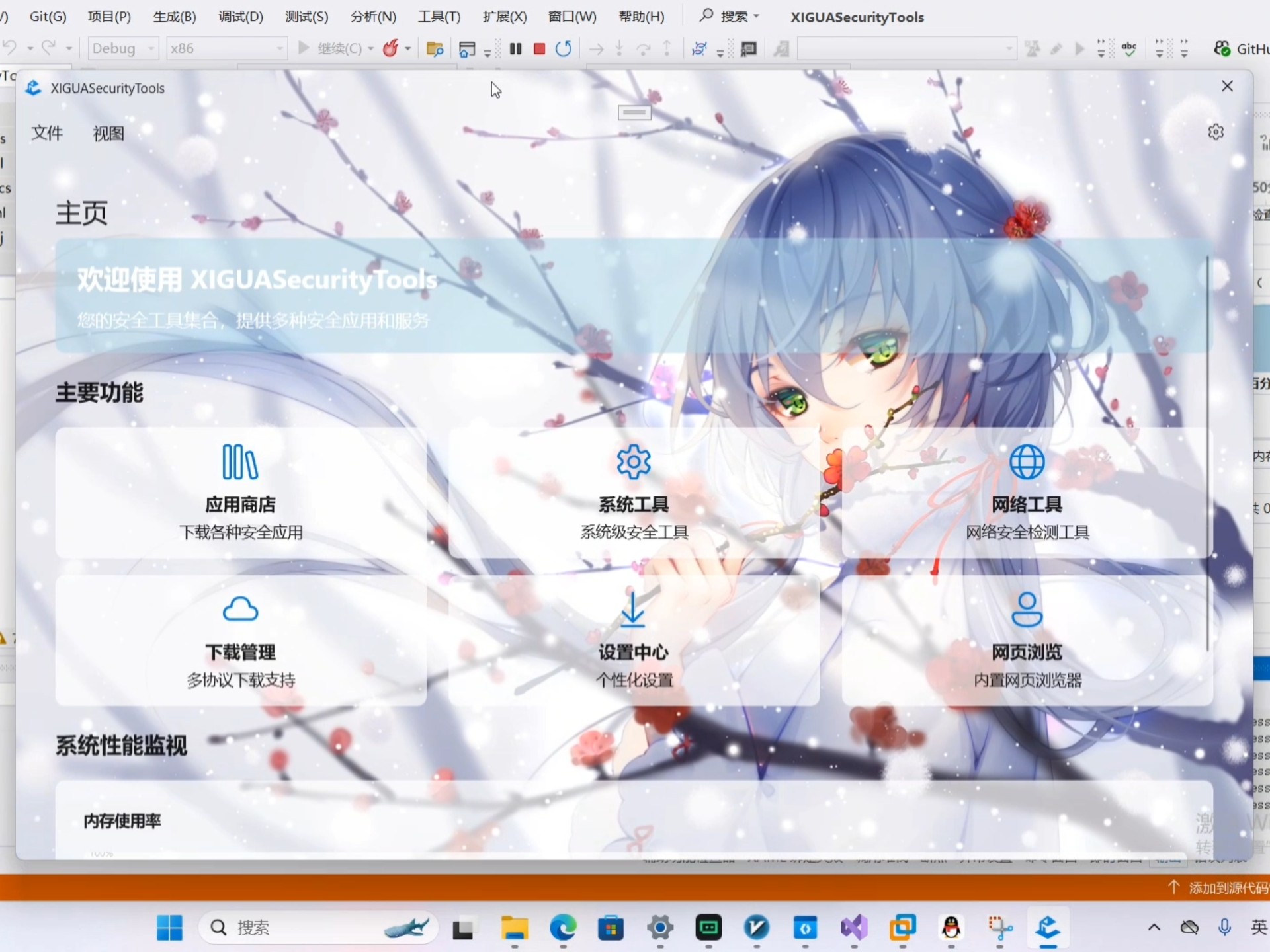Click the Step Out up-arrow icon
The width and height of the screenshot is (1270, 952).
[x=667, y=48]
